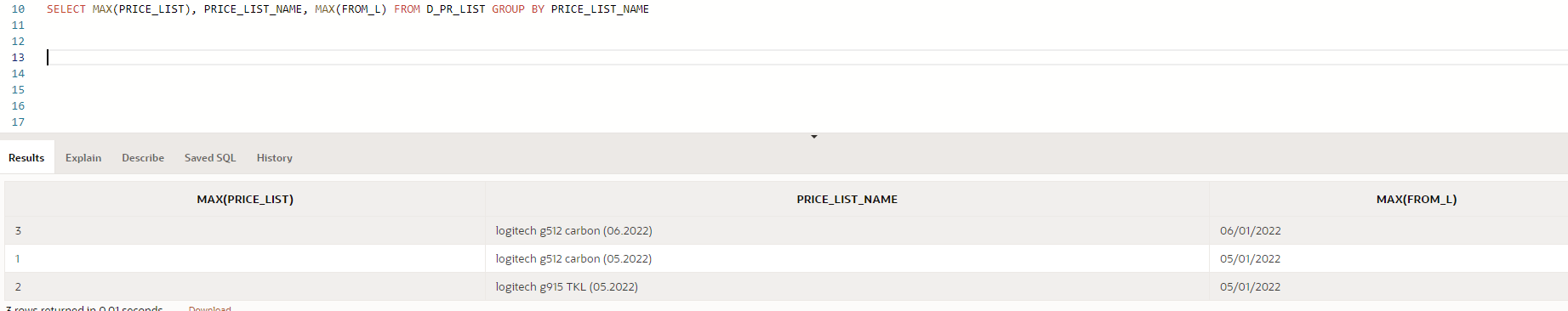
Task: Click the row cell with value 2
Action: click(x=245, y=286)
